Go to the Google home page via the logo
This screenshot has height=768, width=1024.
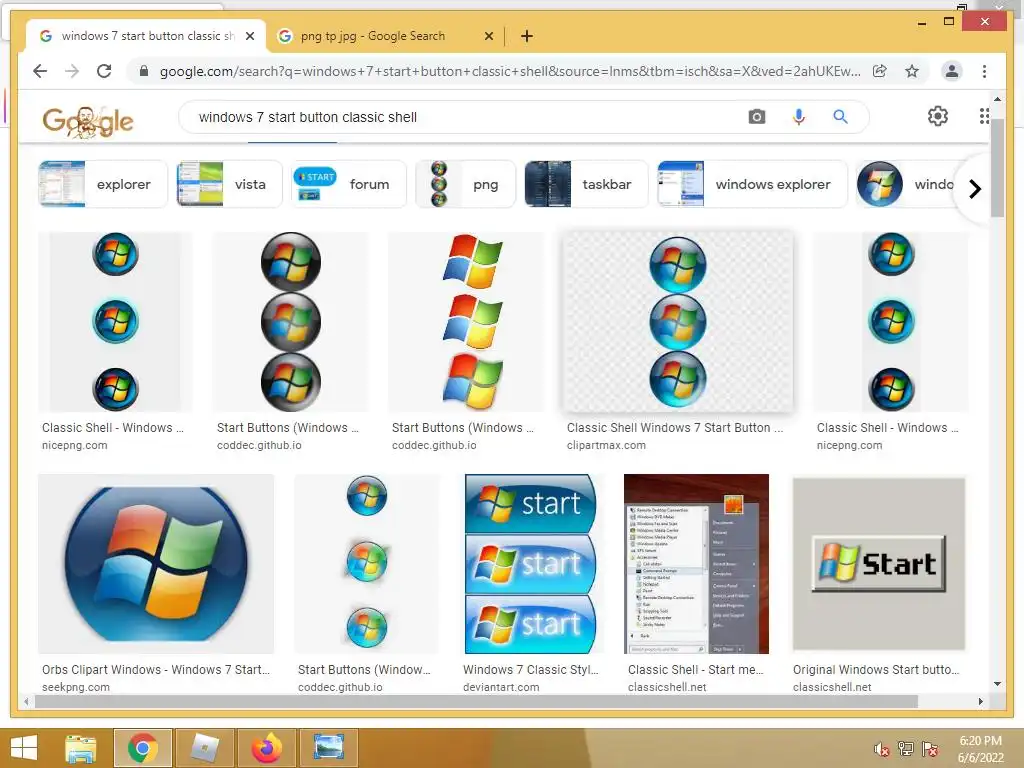(x=88, y=121)
